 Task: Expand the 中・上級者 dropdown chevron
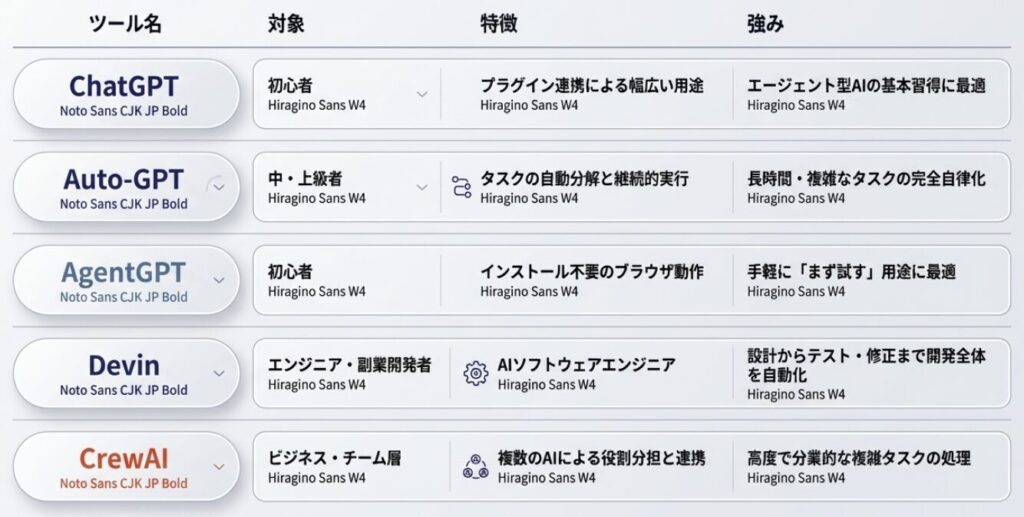tap(421, 187)
